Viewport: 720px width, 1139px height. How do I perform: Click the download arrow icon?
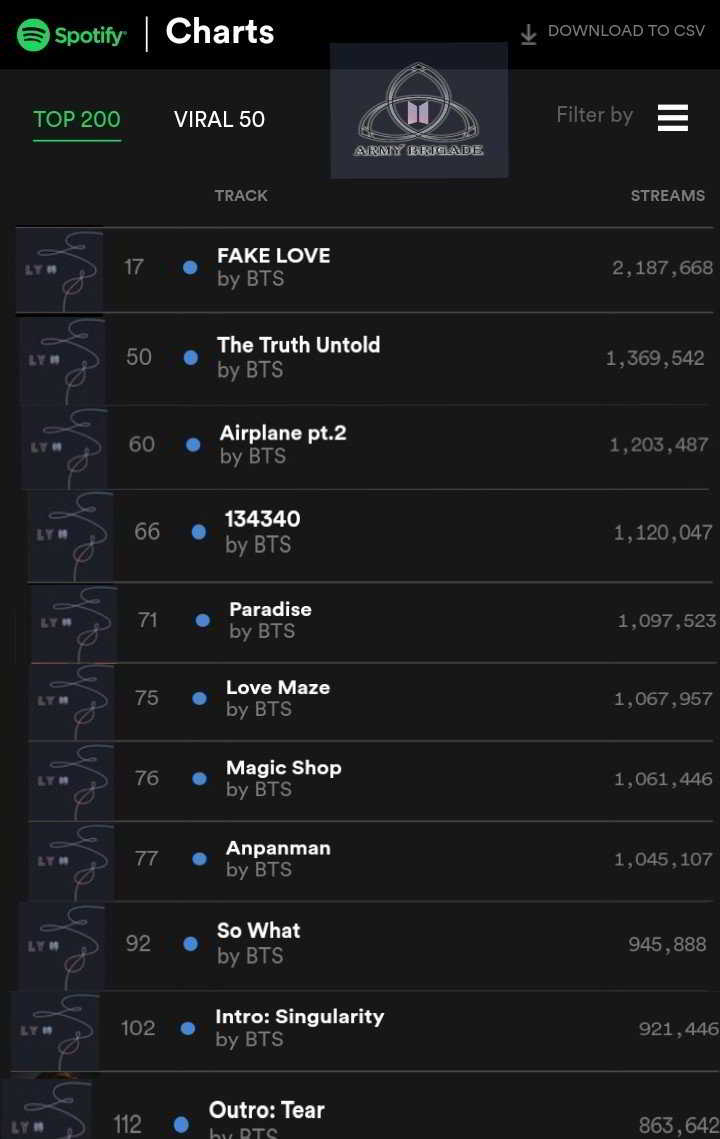click(x=529, y=34)
